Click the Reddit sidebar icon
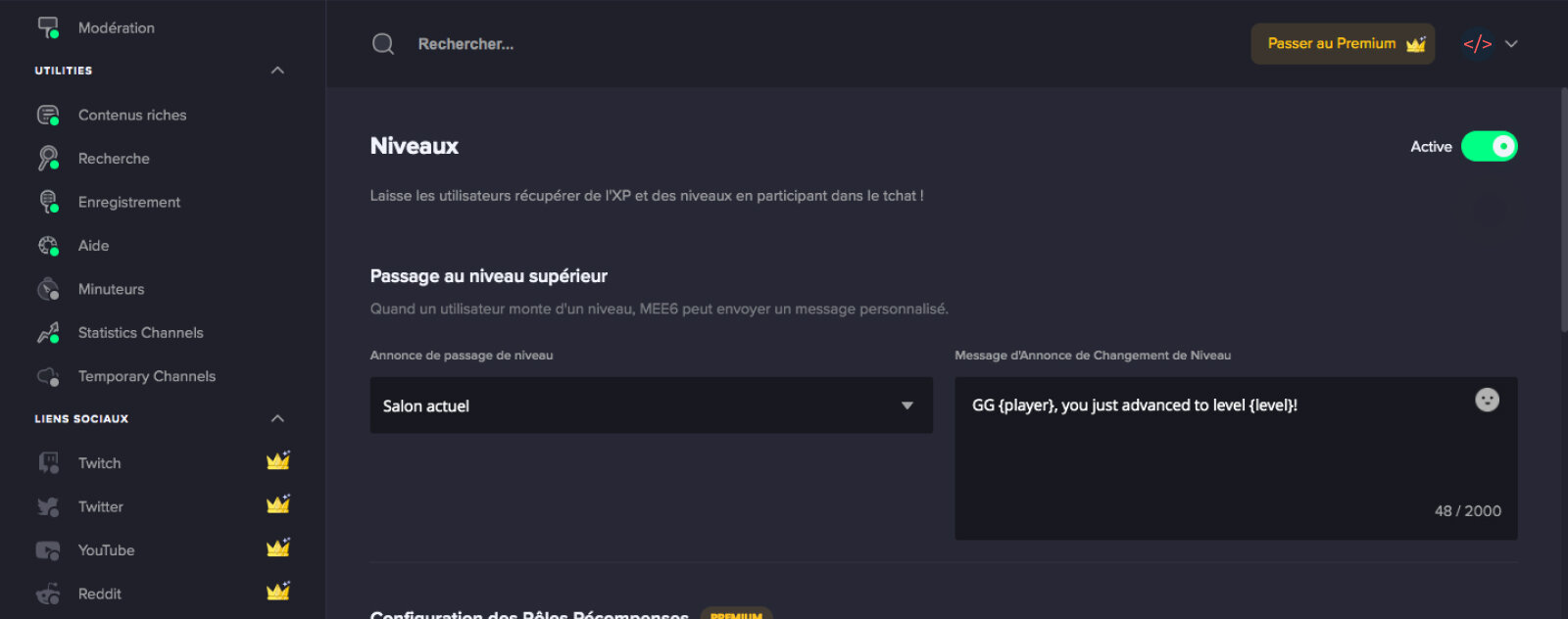The height and width of the screenshot is (619, 1568). (x=48, y=594)
